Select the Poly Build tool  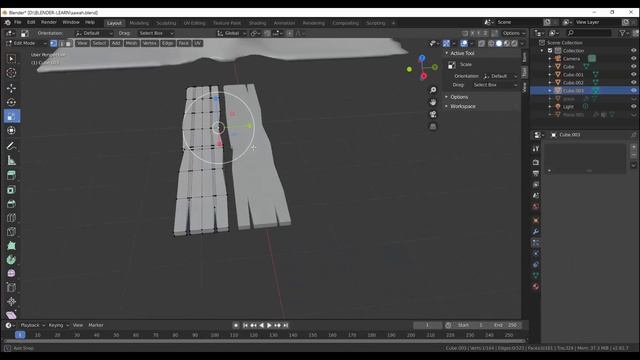[11, 246]
